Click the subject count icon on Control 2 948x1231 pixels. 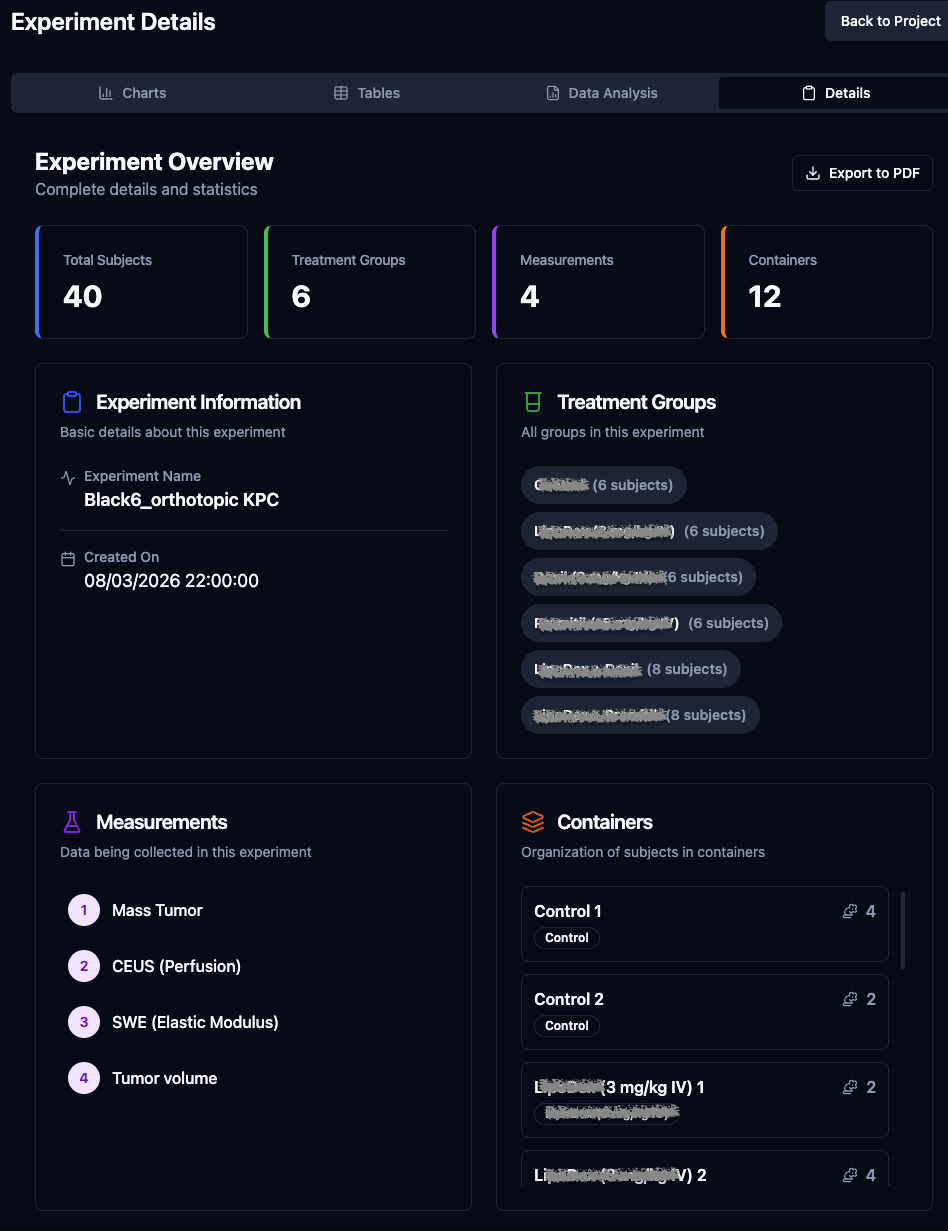click(x=851, y=999)
